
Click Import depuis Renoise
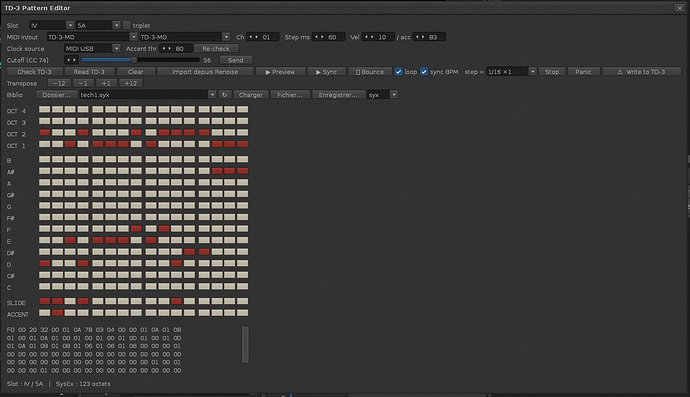(x=205, y=72)
